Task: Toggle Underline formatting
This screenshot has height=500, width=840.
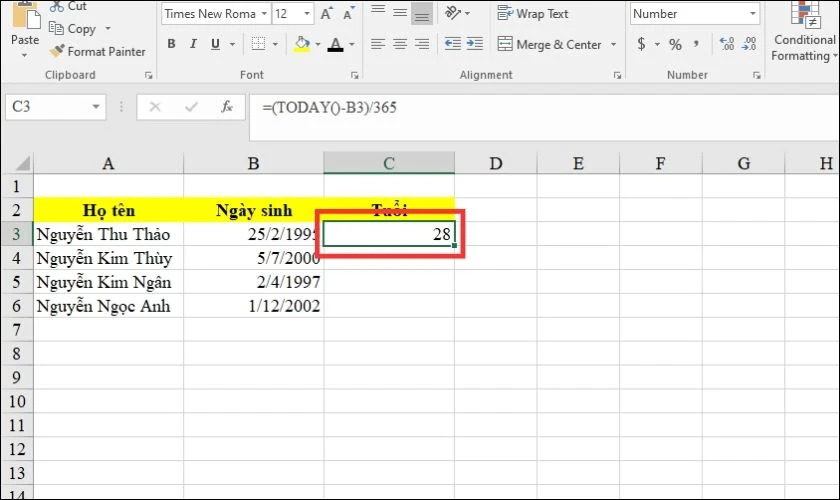Action: [215, 44]
